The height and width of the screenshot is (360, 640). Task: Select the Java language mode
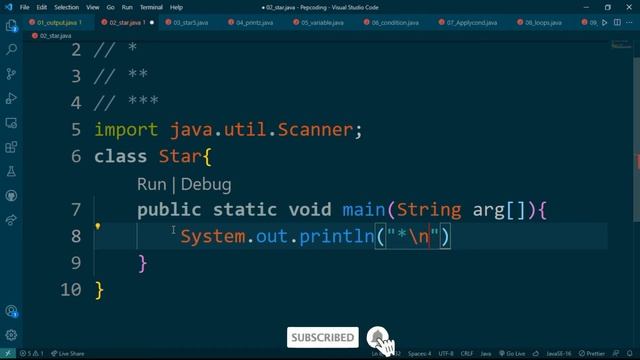click(486, 353)
